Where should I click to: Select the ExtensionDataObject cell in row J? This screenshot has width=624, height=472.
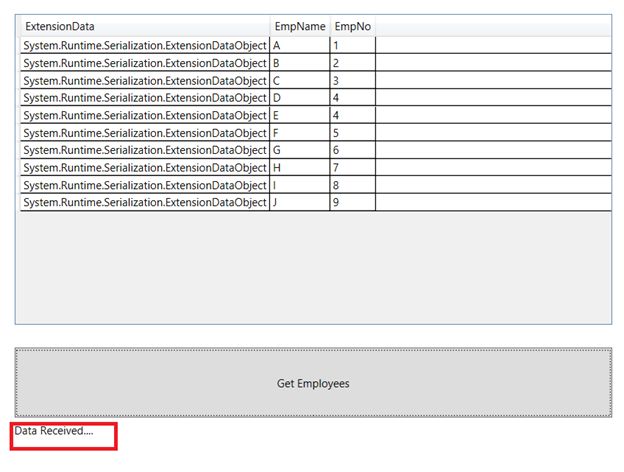145,202
